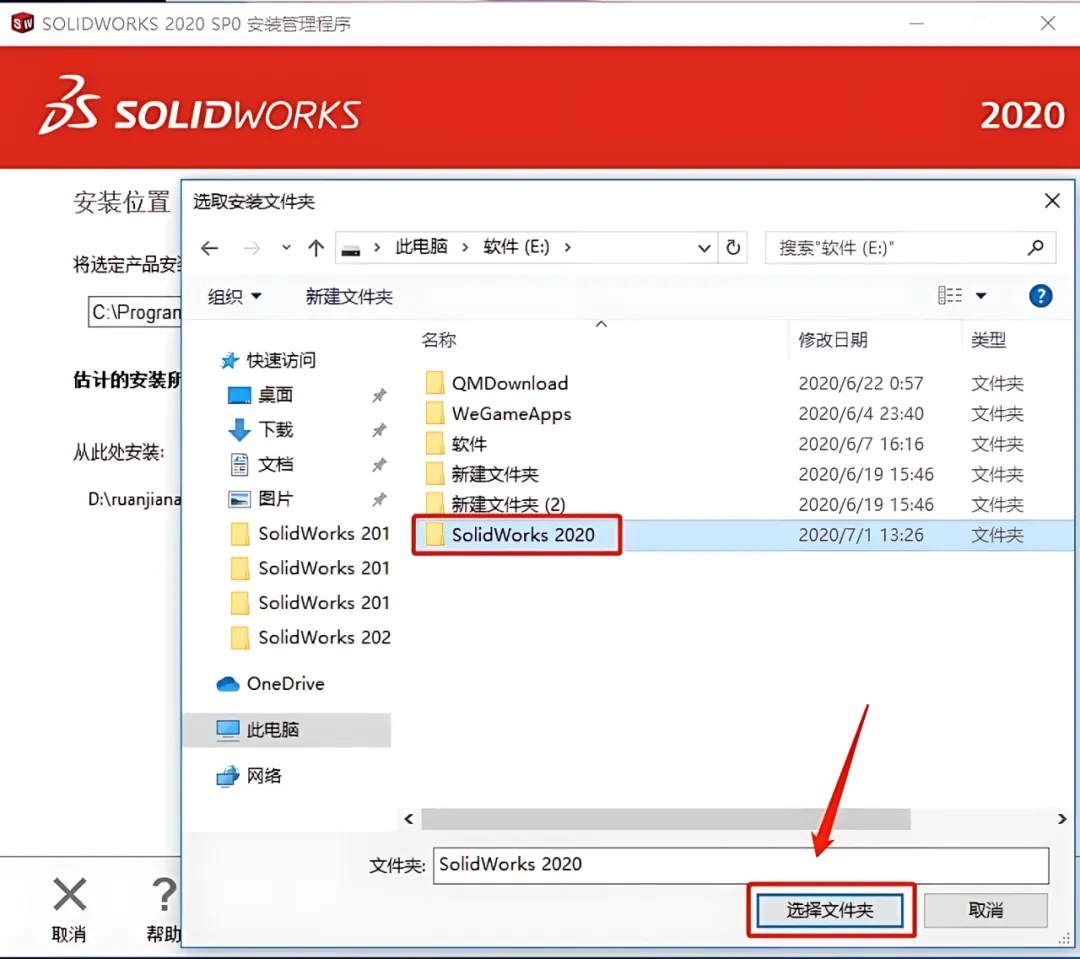Image resolution: width=1080 pixels, height=959 pixels.
Task: Select 软件 (E:) in address bar path
Action: (517, 247)
